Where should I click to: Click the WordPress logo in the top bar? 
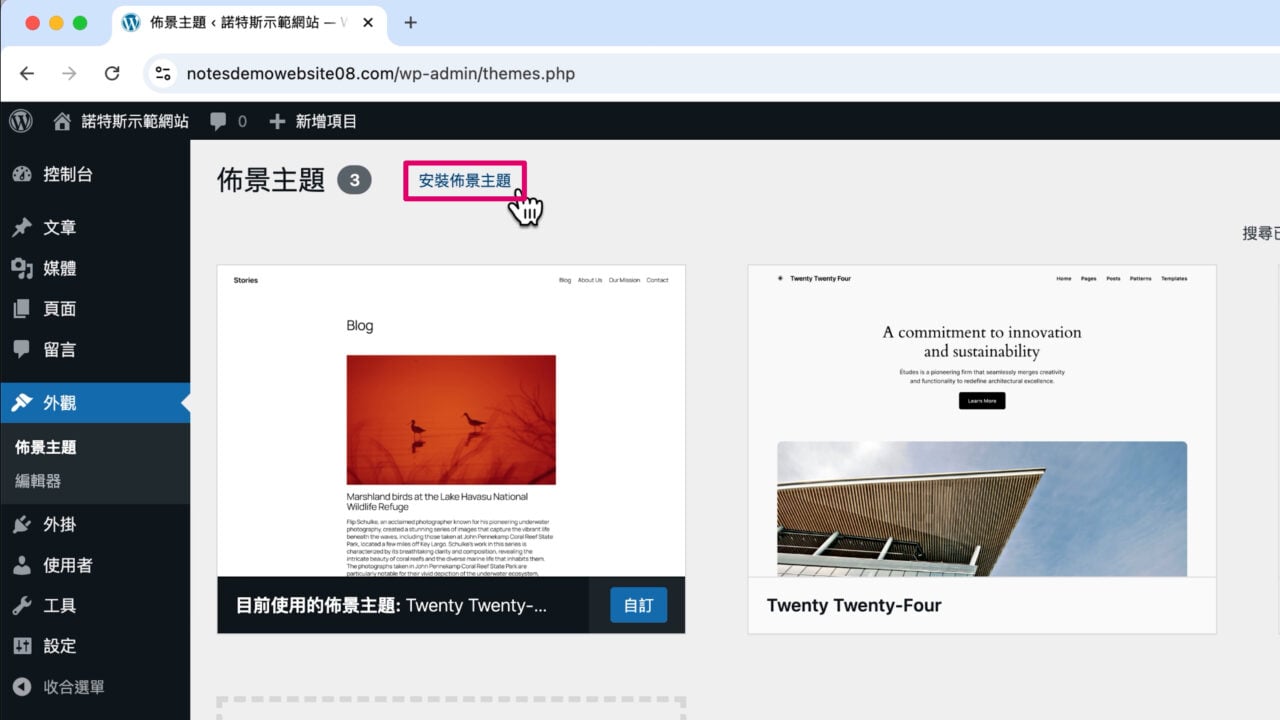[21, 121]
